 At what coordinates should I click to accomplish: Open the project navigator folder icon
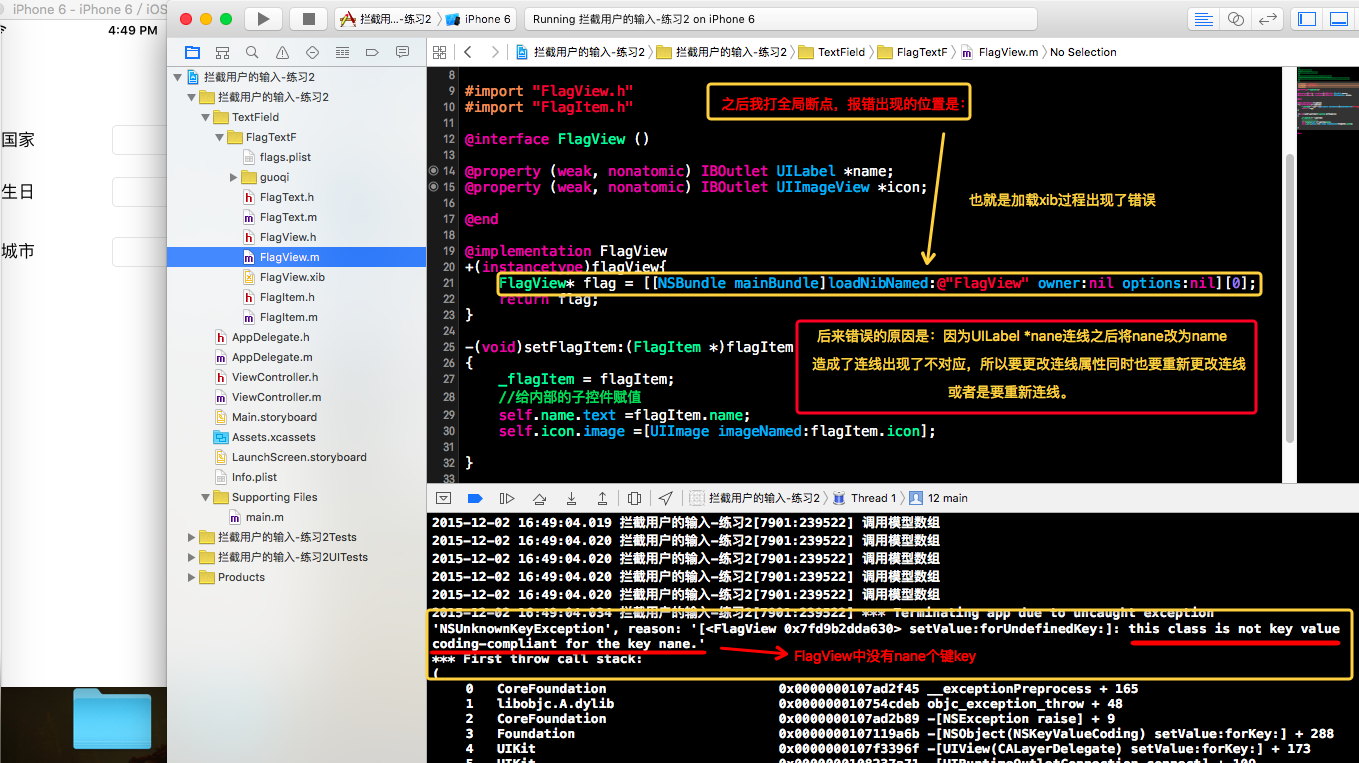(192, 52)
